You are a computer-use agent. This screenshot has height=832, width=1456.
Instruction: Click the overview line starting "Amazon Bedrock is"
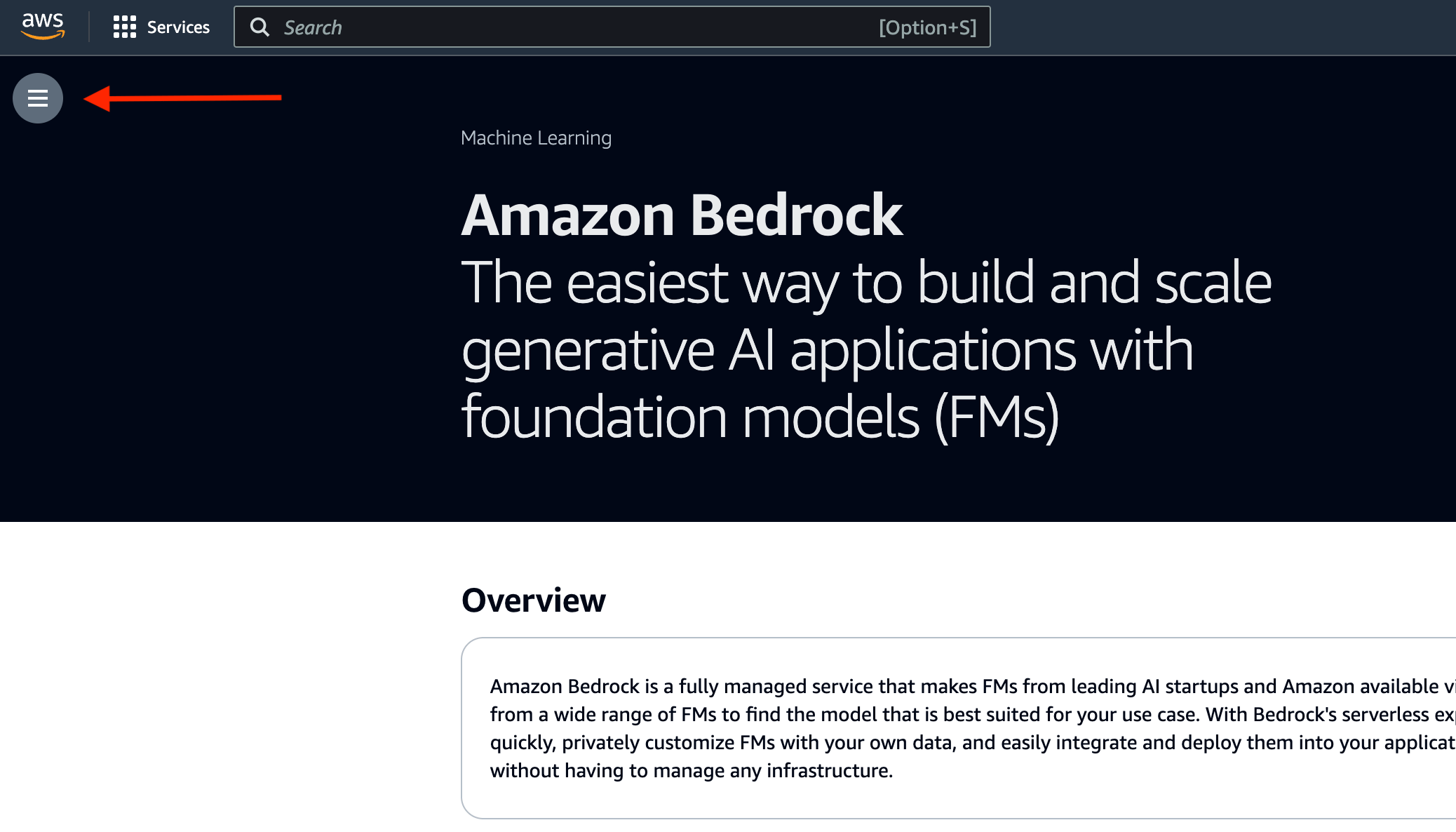[x=968, y=686]
